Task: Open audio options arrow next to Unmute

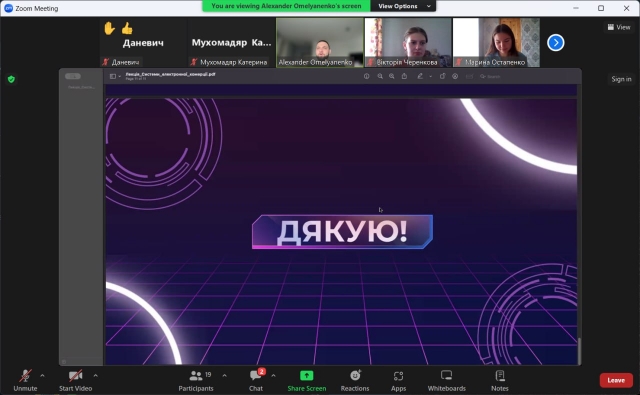Action: [x=42, y=375]
